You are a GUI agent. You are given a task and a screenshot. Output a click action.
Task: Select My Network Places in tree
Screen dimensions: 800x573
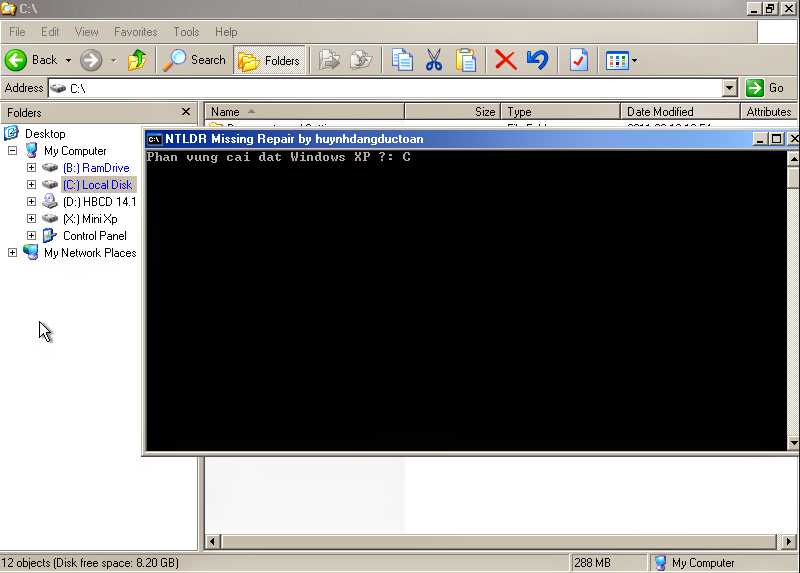[x=90, y=253]
